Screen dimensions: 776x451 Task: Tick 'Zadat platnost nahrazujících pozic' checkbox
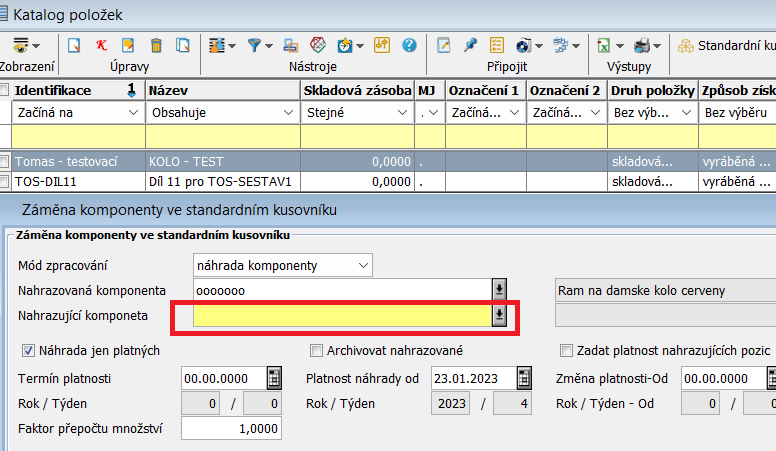[567, 351]
